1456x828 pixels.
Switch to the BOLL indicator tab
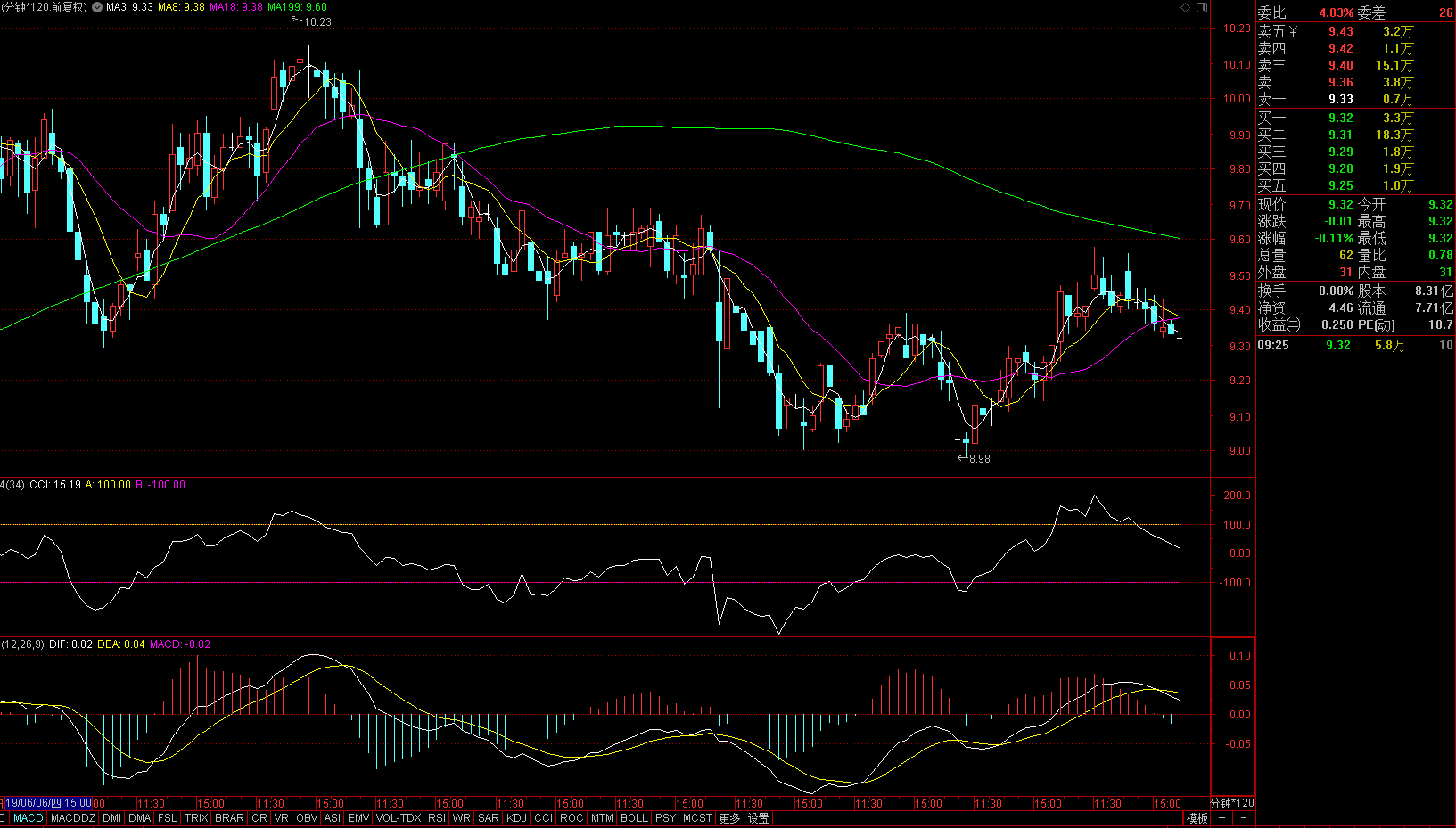(x=634, y=818)
